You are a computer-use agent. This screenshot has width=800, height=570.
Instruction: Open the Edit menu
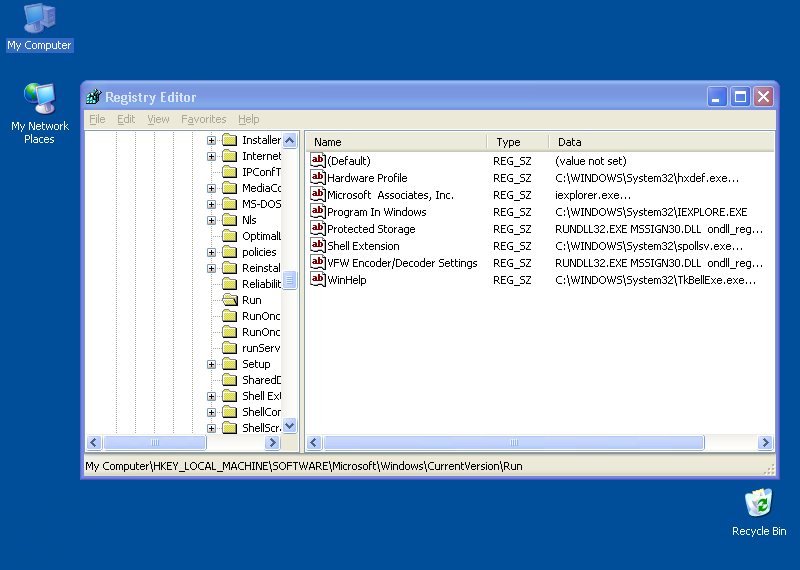point(126,119)
